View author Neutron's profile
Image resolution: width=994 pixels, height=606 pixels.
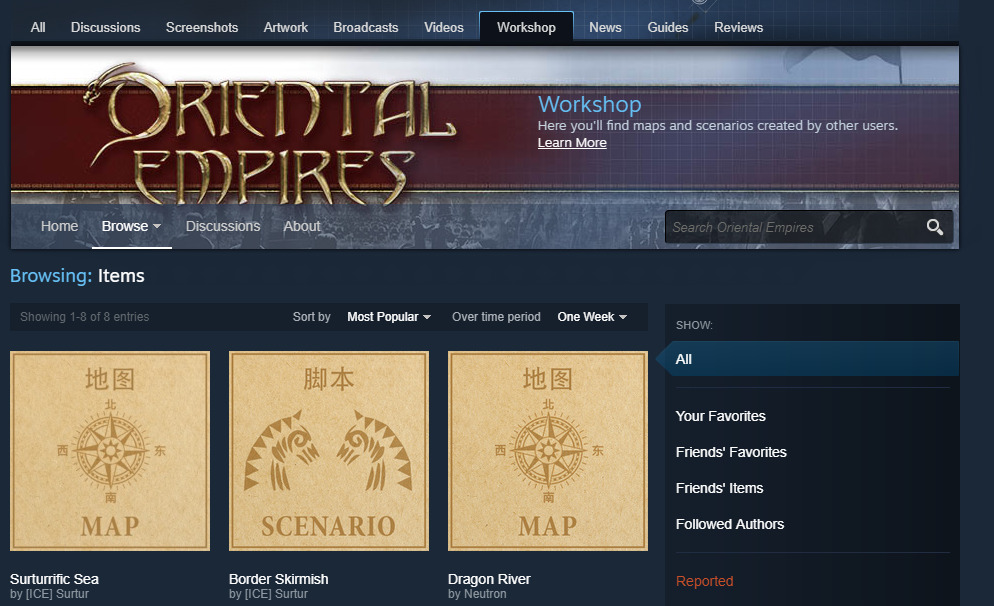[x=485, y=594]
